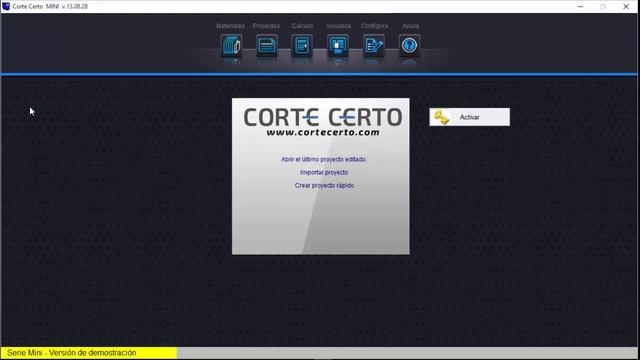Close the Corte Certo window

pos(626,7)
